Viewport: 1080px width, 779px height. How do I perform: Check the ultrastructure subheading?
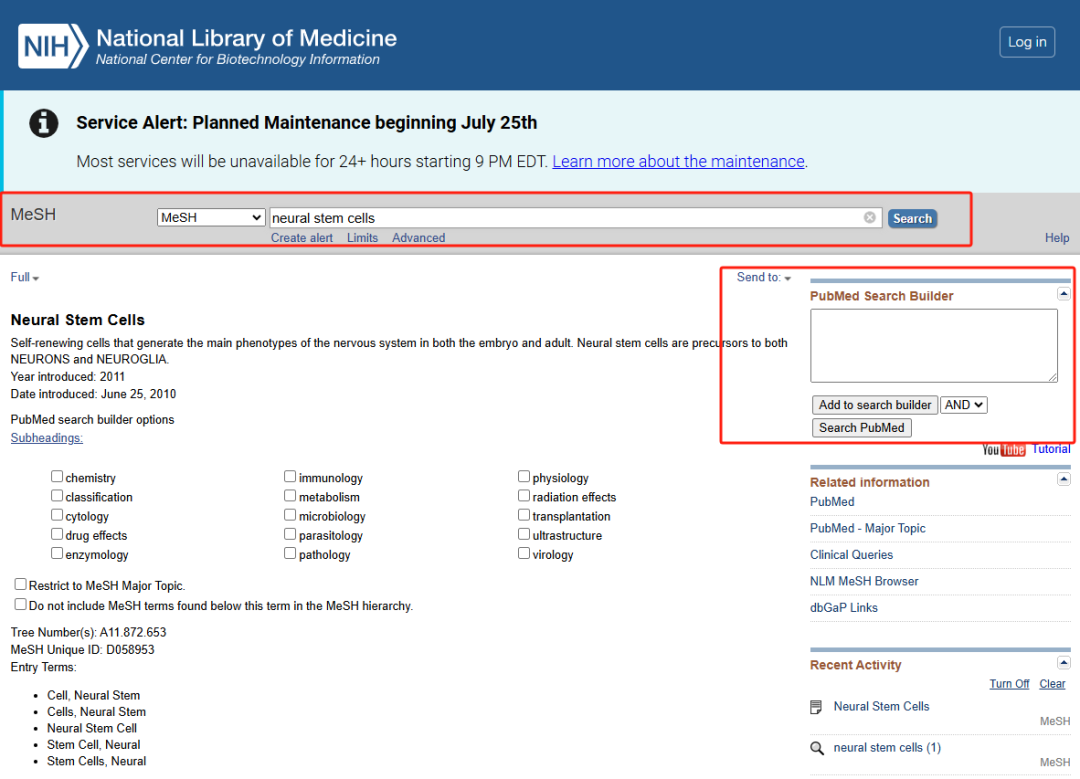coord(524,534)
